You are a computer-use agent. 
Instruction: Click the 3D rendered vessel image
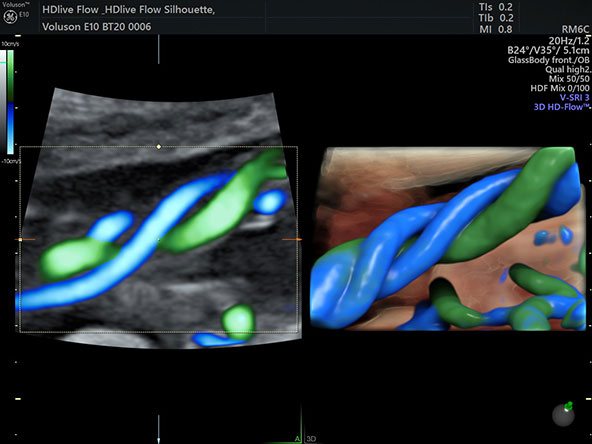point(448,239)
